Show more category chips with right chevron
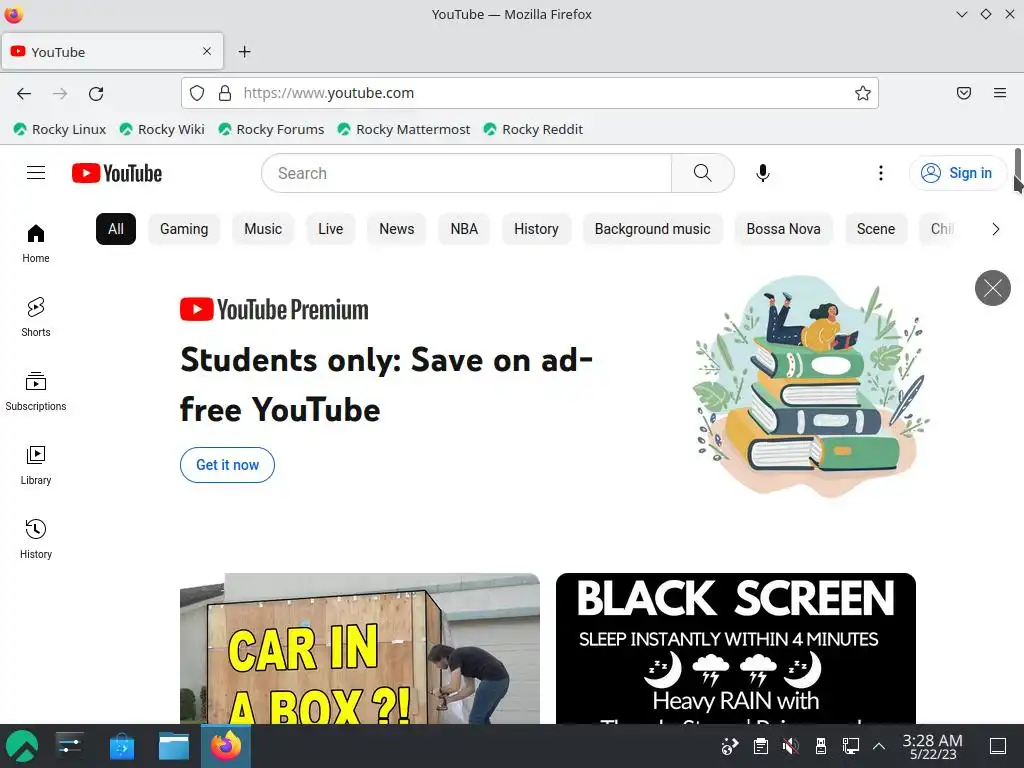This screenshot has width=1024, height=768. (995, 229)
